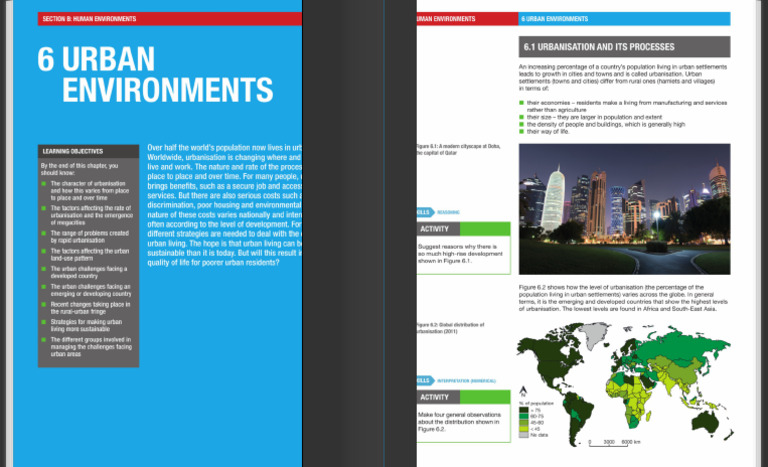
Task: Select the 'REASONING' skills tag
Action: [448, 212]
